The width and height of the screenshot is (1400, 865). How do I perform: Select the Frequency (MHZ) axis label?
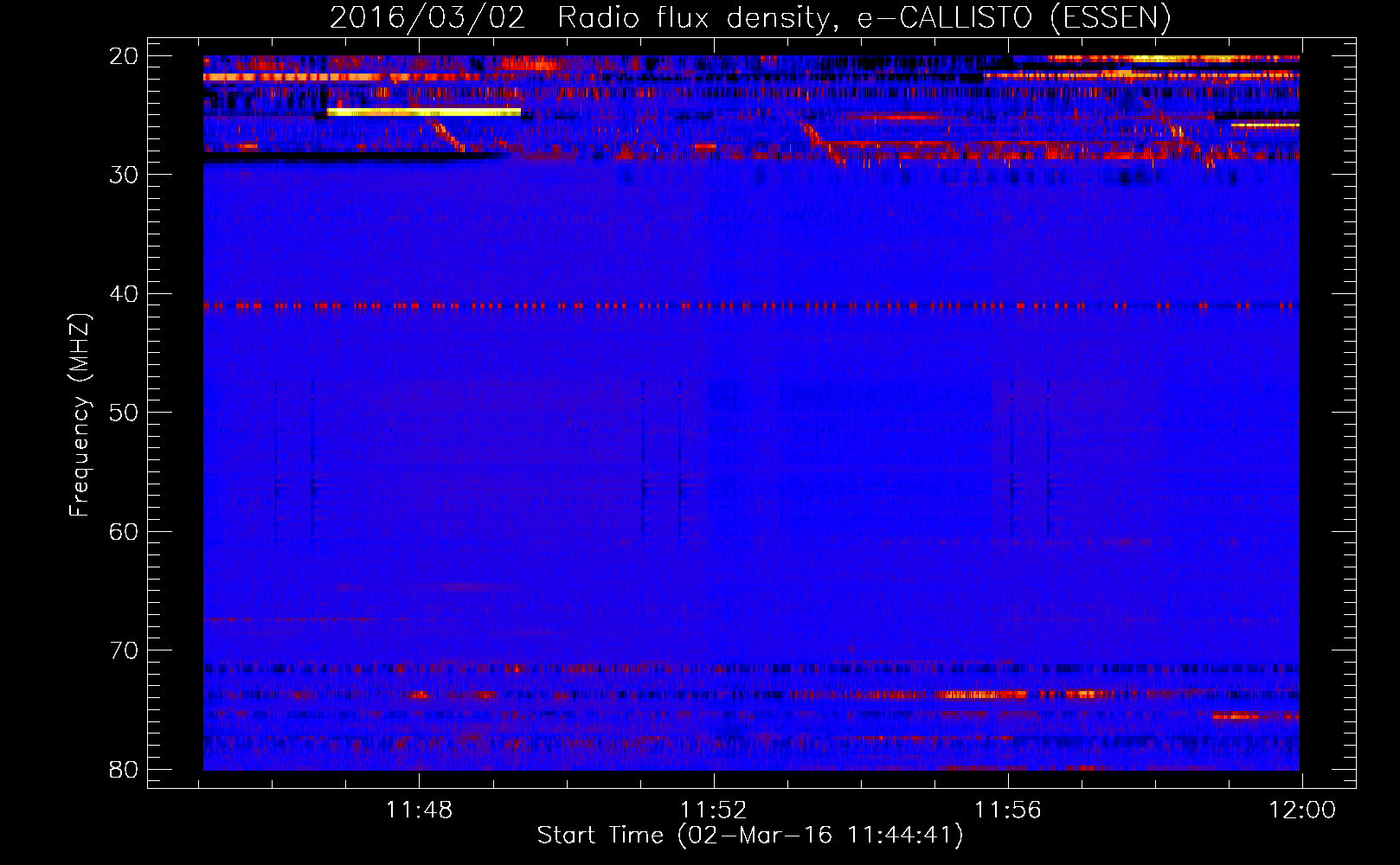coord(80,414)
